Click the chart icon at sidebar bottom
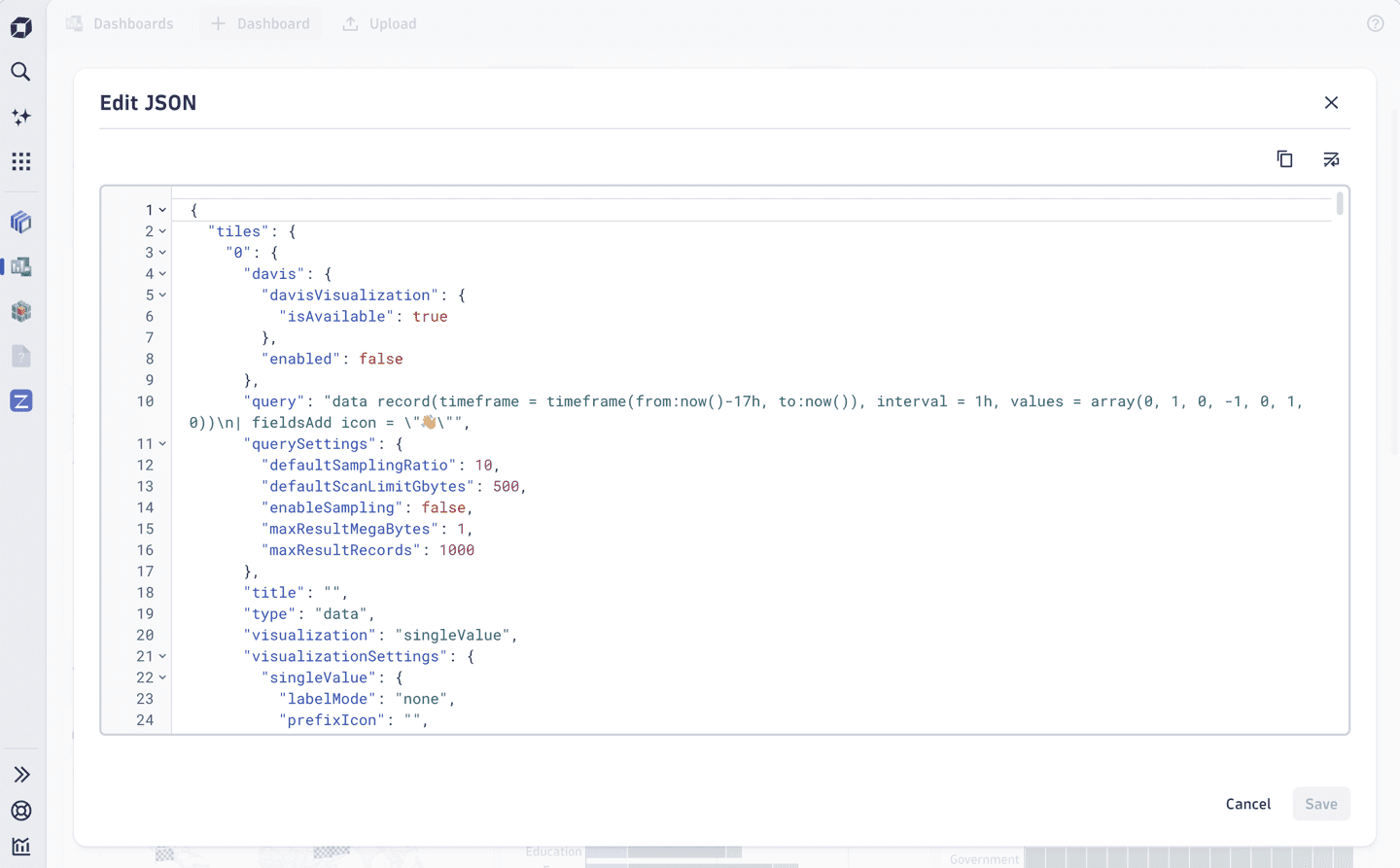The image size is (1400, 868). click(21, 847)
